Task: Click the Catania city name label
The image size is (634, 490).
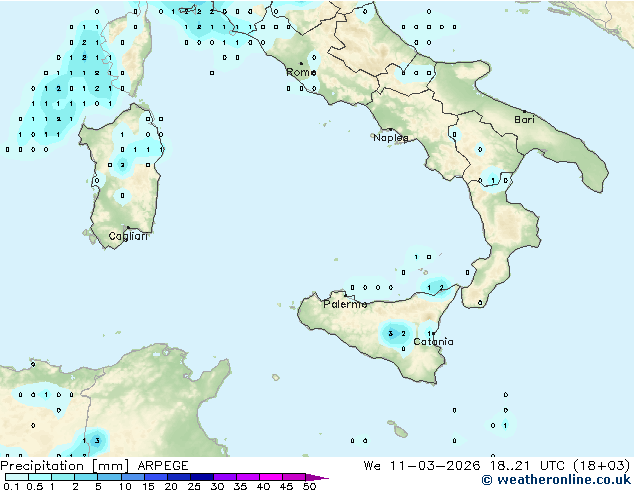Action: click(433, 342)
